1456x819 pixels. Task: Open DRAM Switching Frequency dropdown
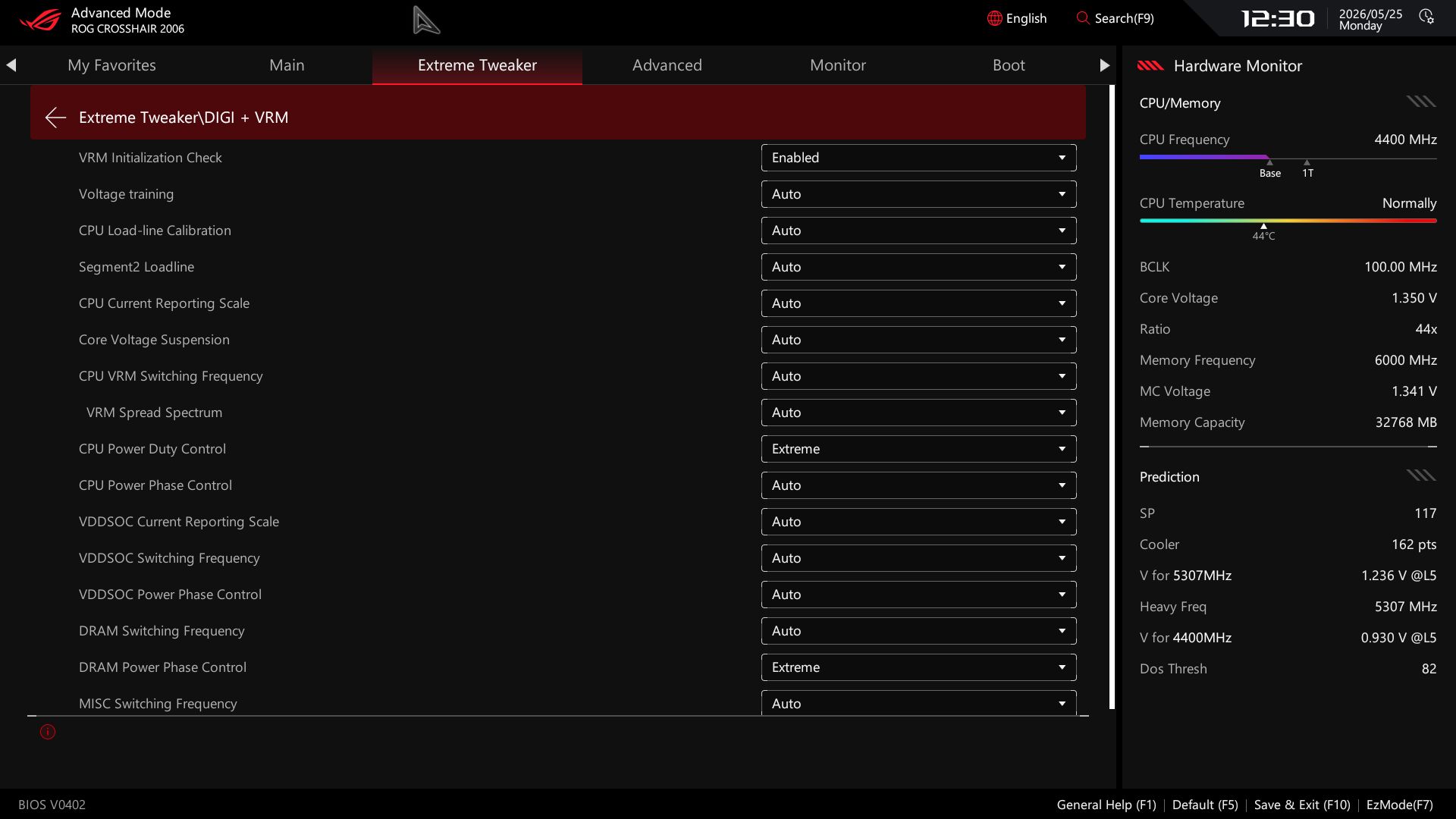tap(918, 631)
